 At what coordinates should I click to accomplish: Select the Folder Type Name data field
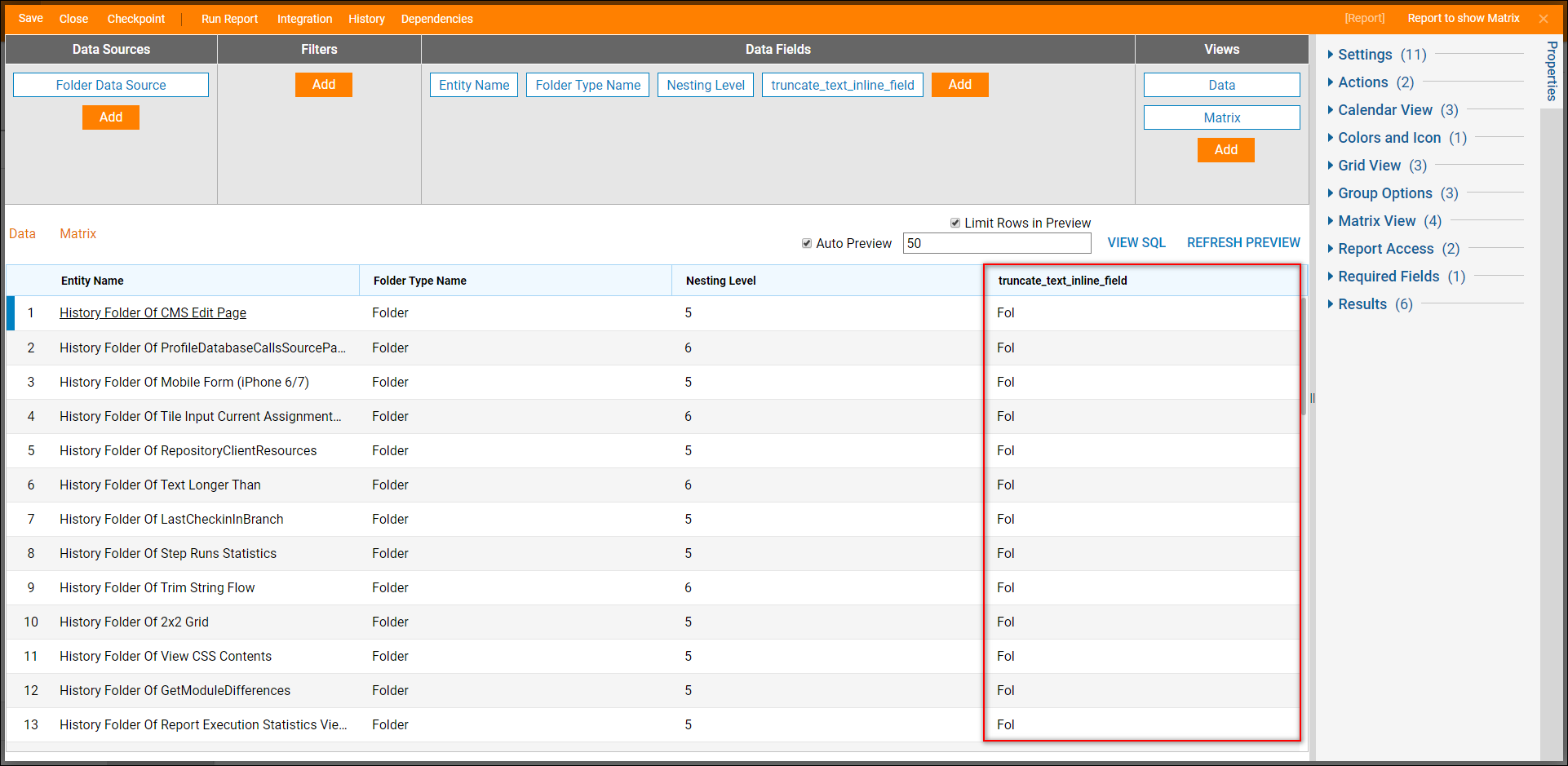[588, 85]
